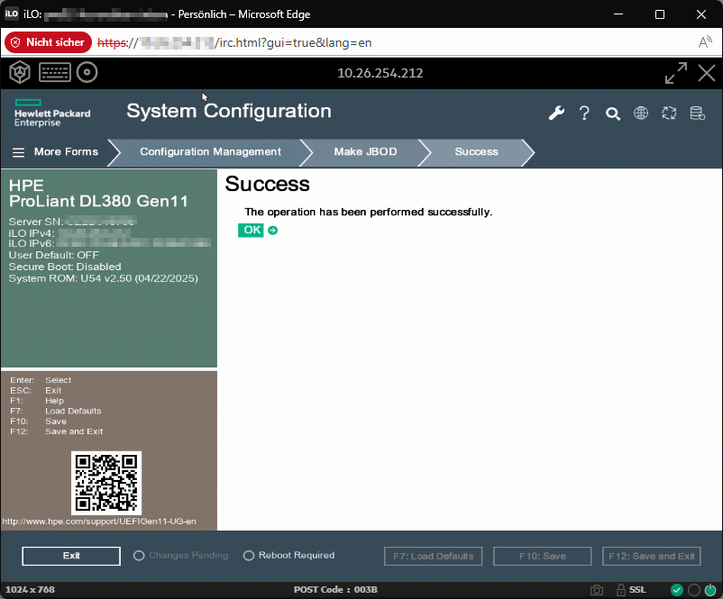Click the 10.26.254.212 console title
723x599 pixels.
tap(380, 73)
